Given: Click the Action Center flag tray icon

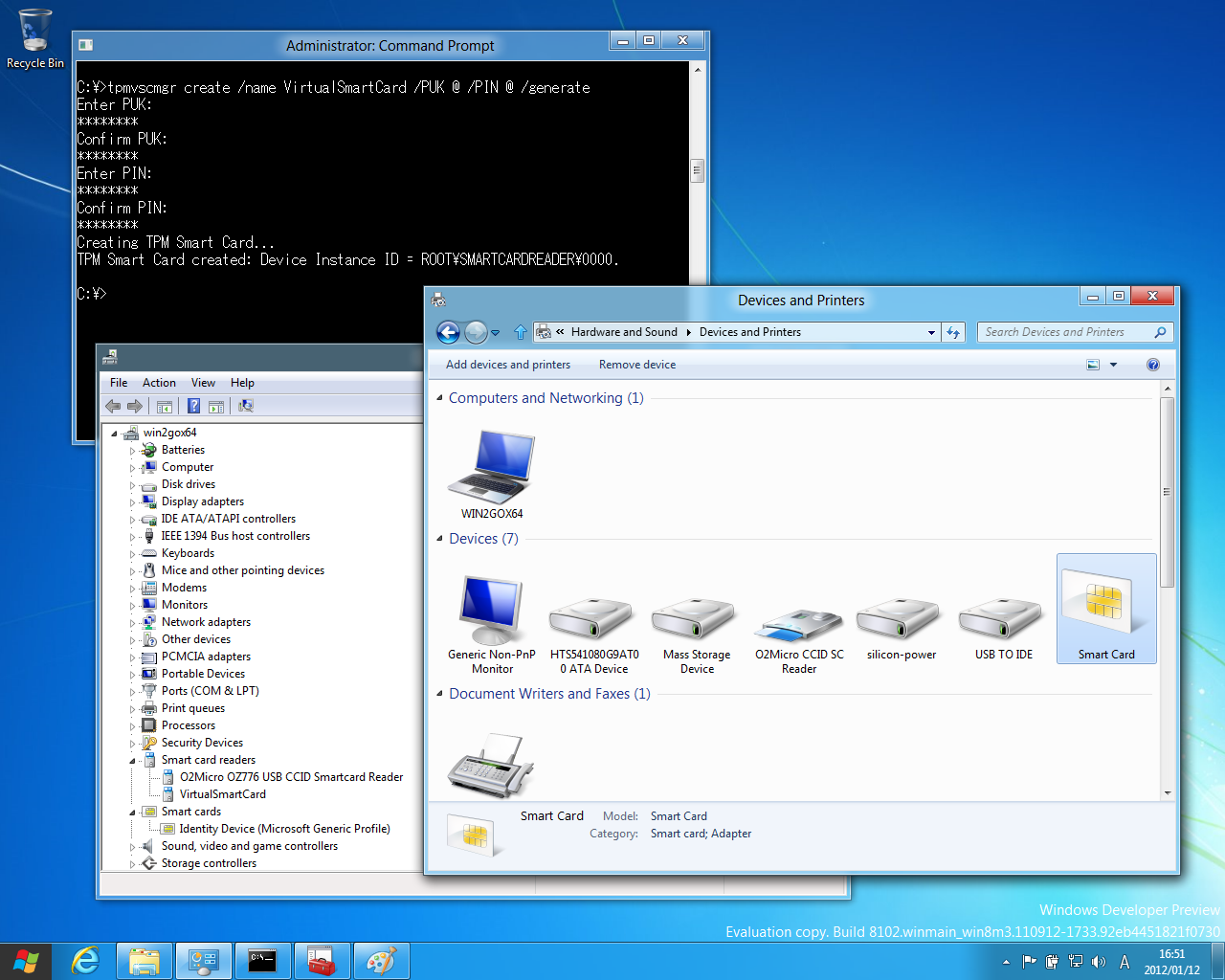Looking at the screenshot, I should [x=1029, y=962].
